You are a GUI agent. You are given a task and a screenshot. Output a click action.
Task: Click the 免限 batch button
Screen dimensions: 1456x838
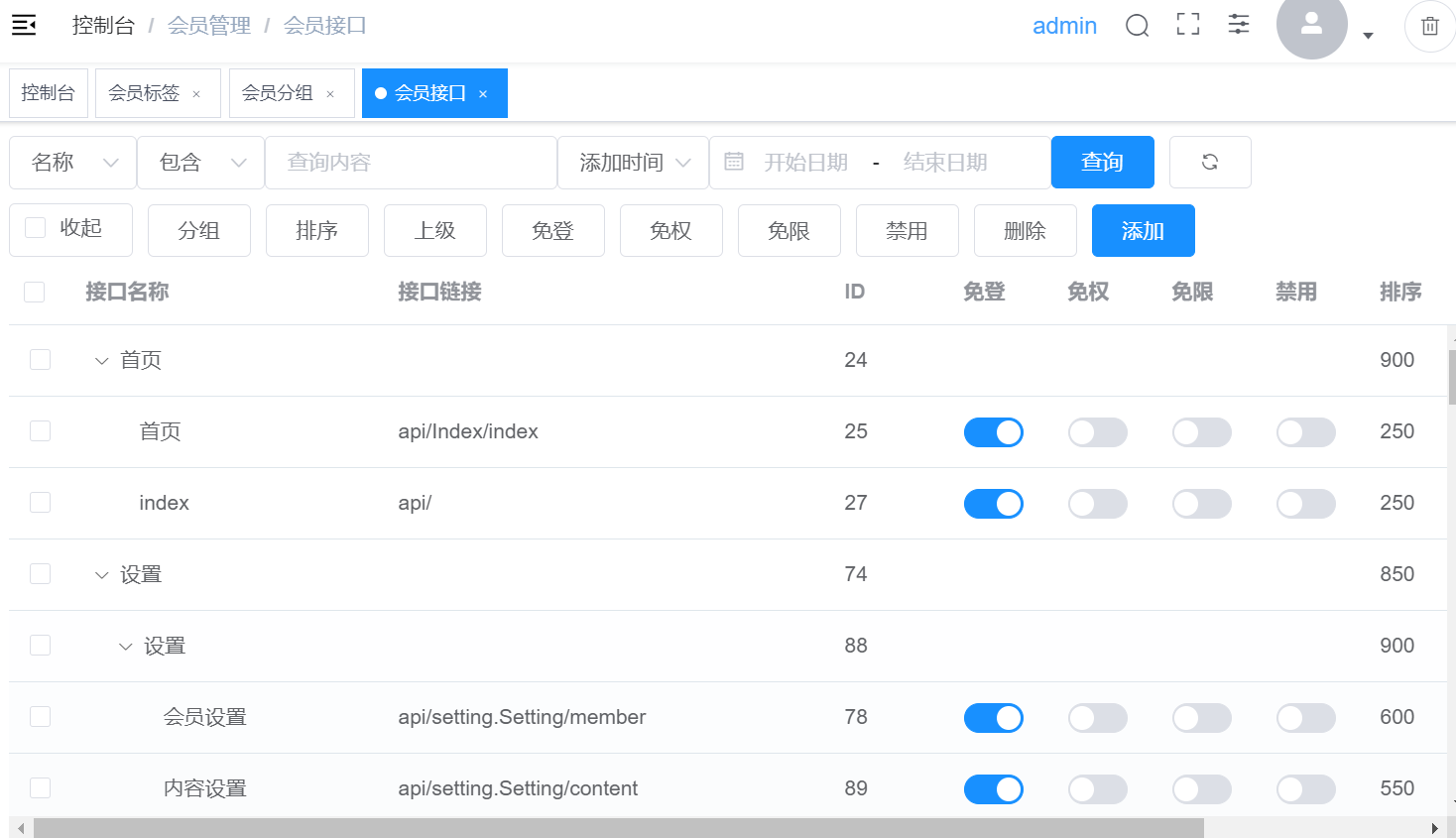tap(789, 230)
